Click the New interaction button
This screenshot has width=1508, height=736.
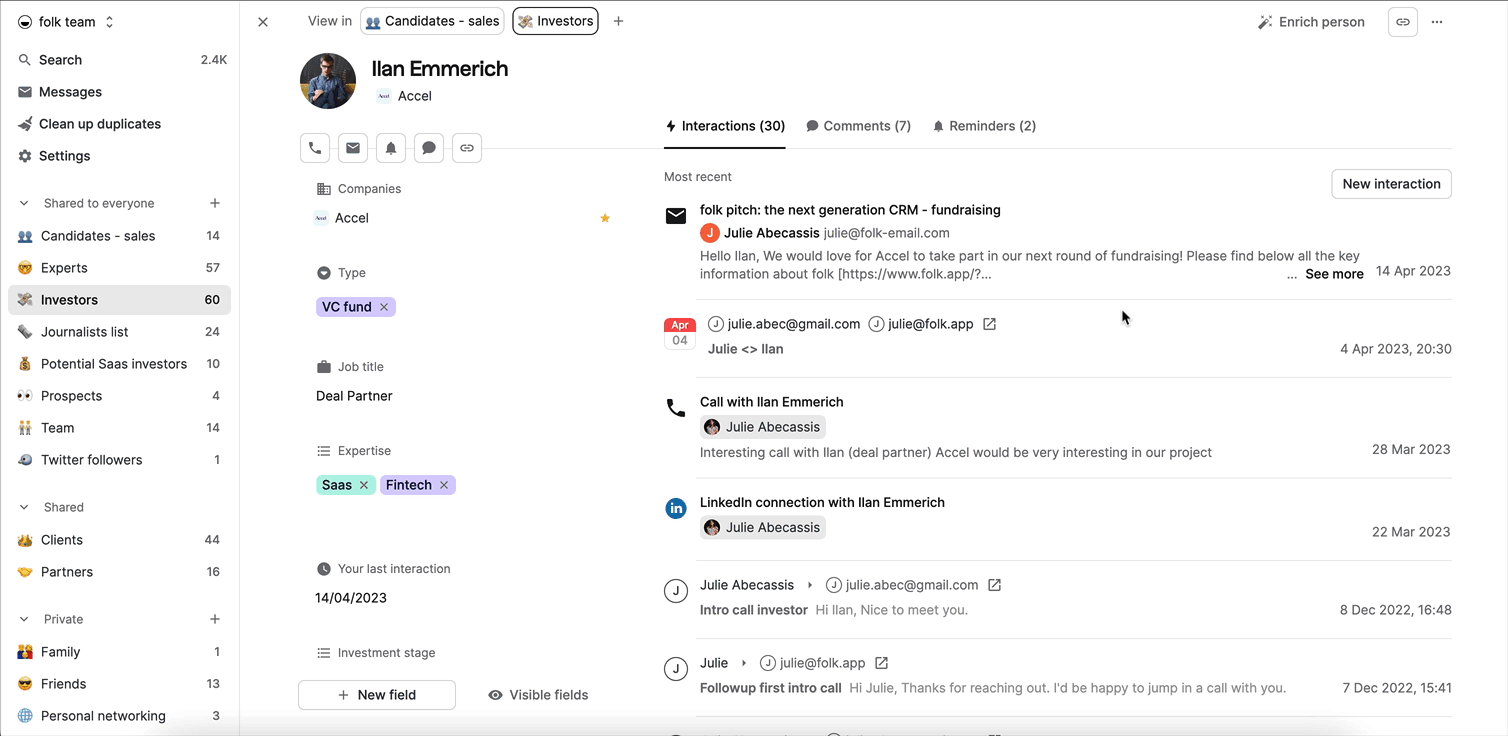[1391, 184]
